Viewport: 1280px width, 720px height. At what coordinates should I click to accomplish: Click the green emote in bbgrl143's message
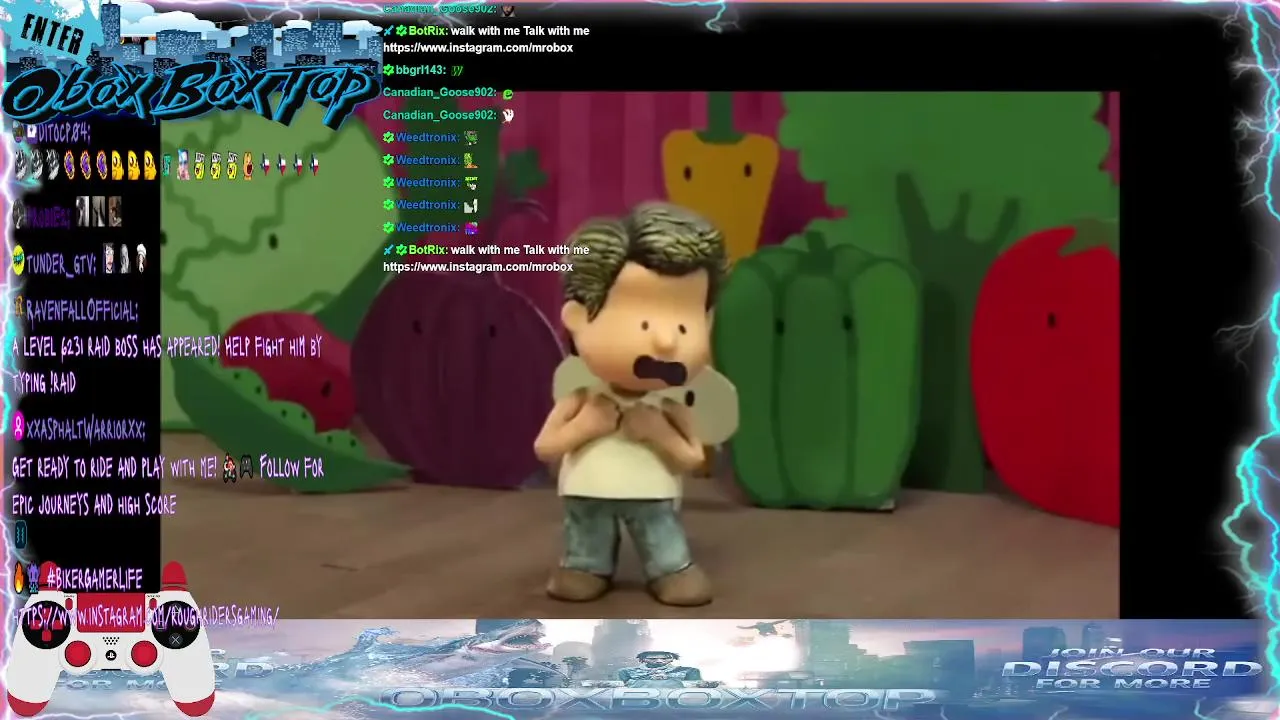coord(457,70)
